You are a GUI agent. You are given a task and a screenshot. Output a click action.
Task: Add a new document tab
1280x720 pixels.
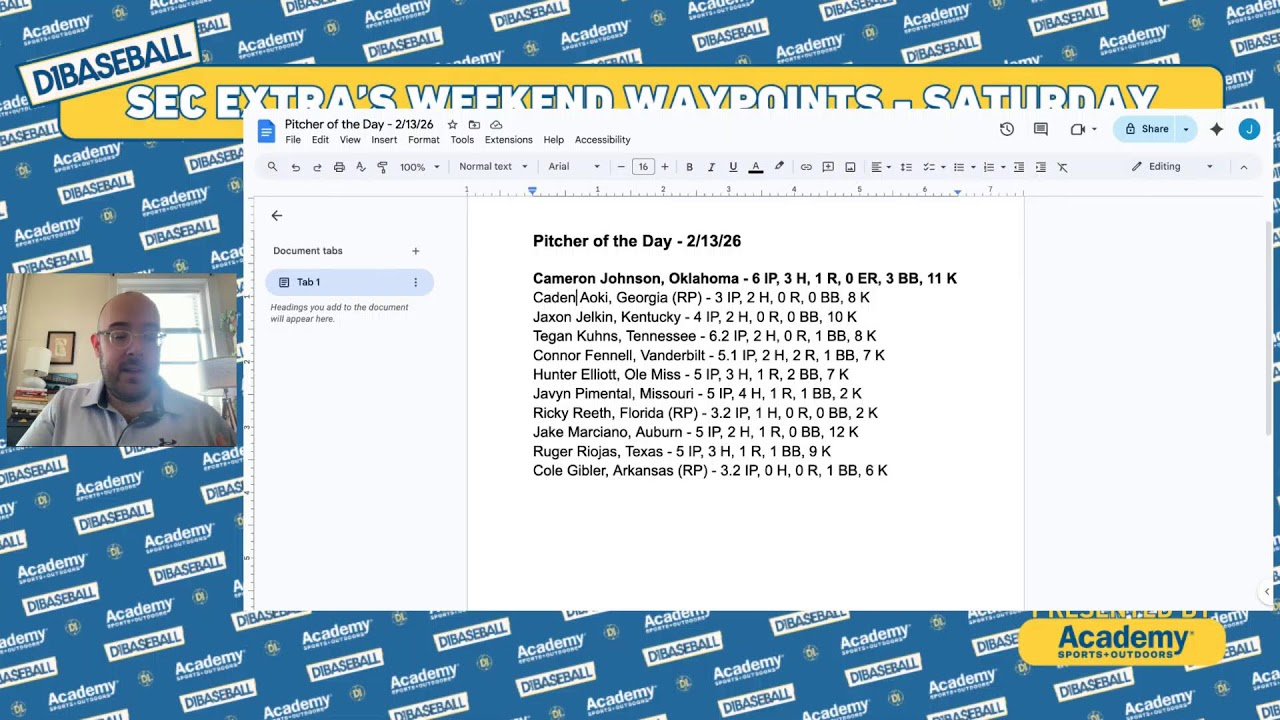[x=416, y=251]
